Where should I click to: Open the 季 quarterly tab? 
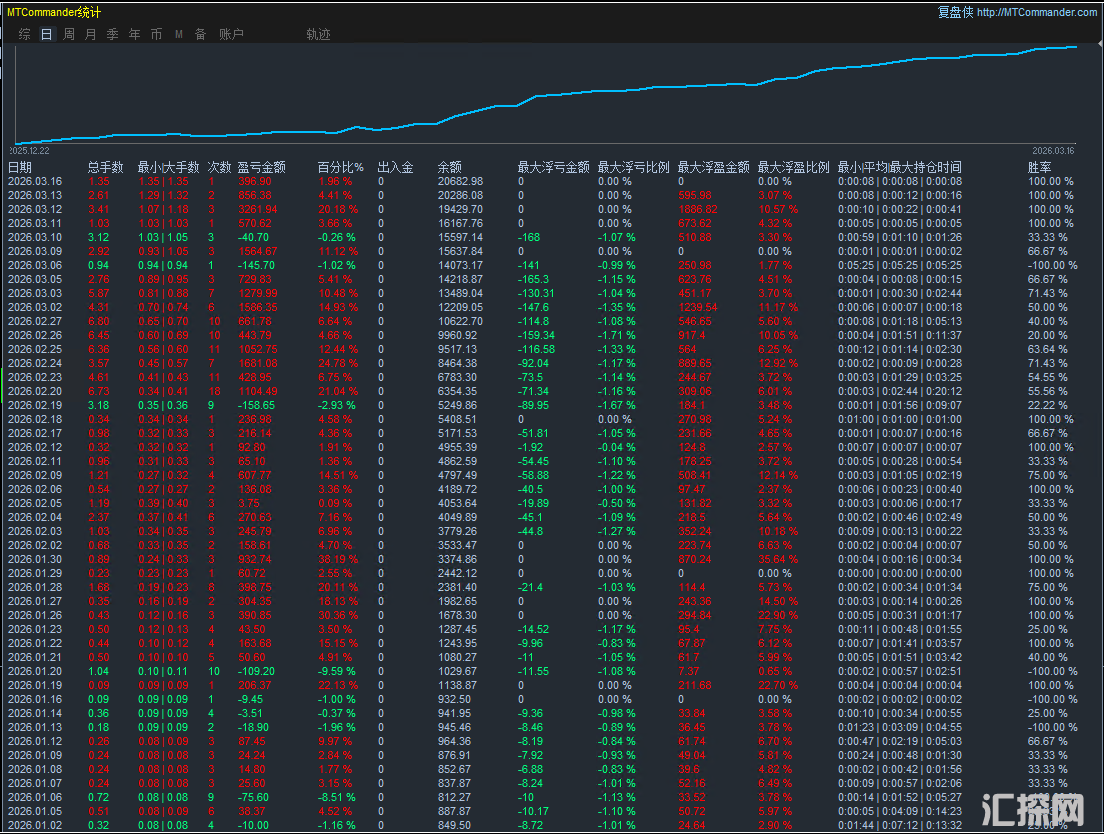112,34
